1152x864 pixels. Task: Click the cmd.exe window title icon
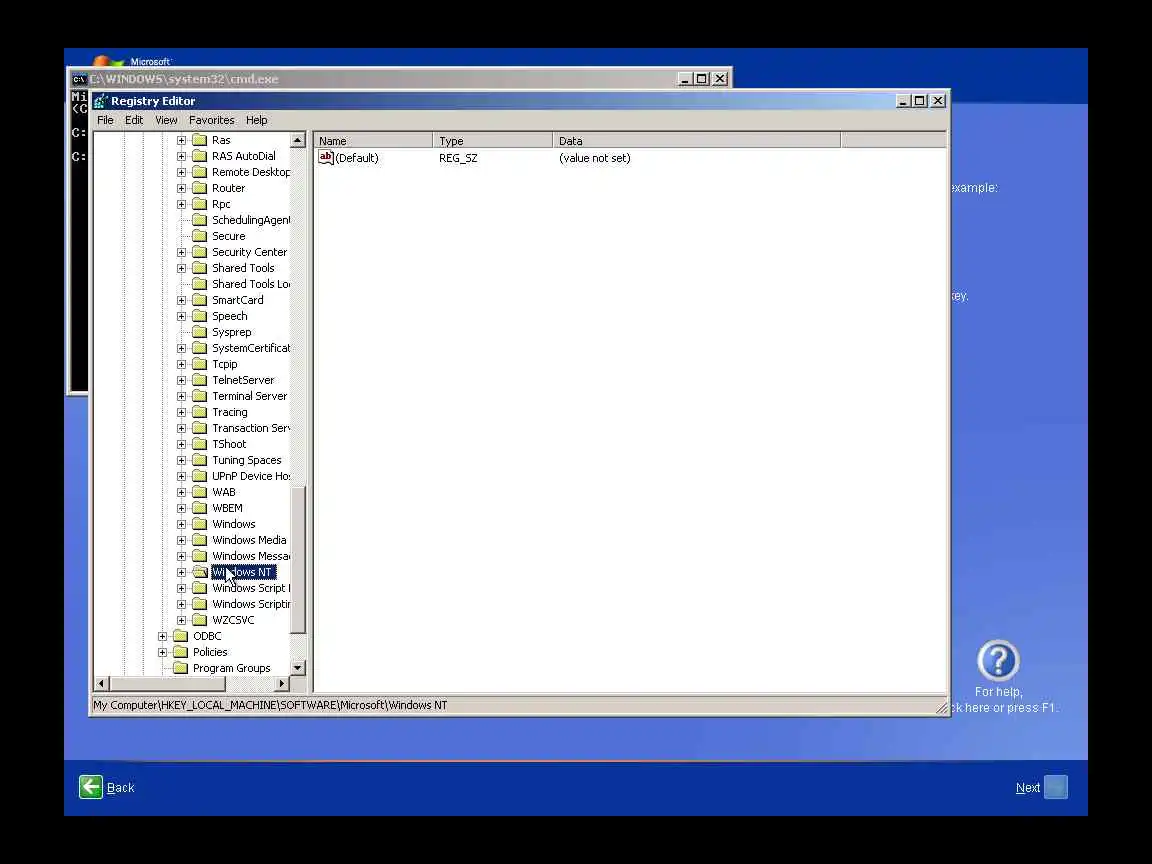tap(79, 79)
